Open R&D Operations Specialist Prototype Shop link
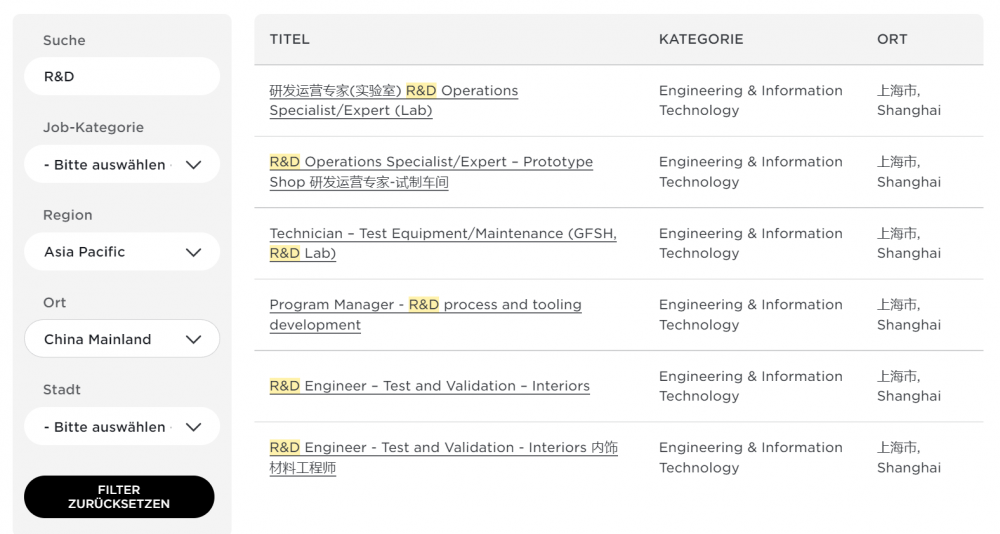Viewport: 1000px width, 534px height. pyautogui.click(x=430, y=171)
